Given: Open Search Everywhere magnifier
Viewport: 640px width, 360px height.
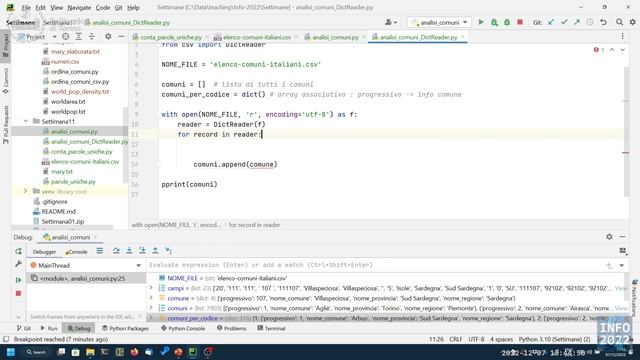Looking at the screenshot, I should click(x=619, y=22).
